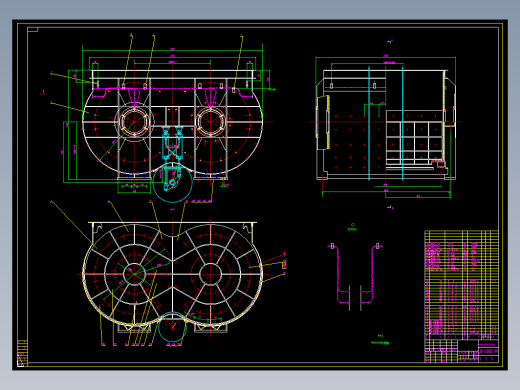The image size is (520, 390).
Task: Select the cyan detail circle under plan view
Action: coord(172,328)
